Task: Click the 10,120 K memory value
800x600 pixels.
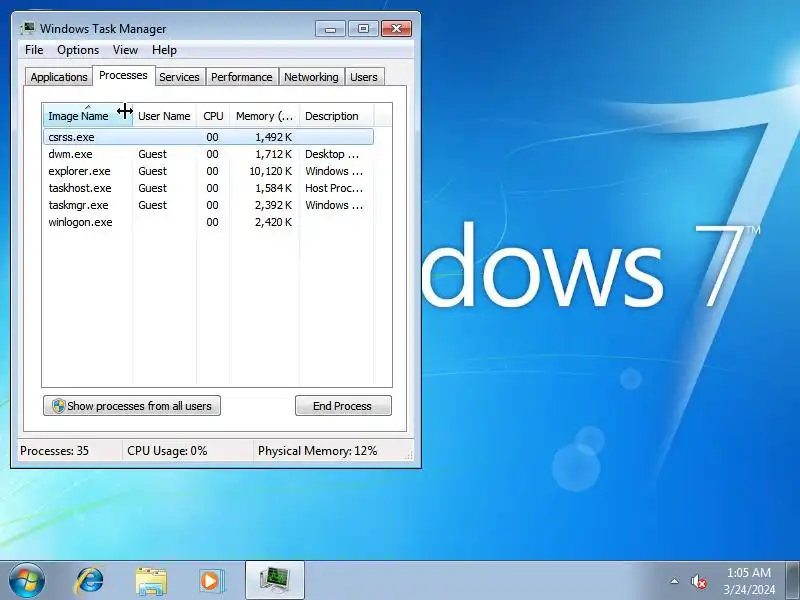Action: click(270, 171)
